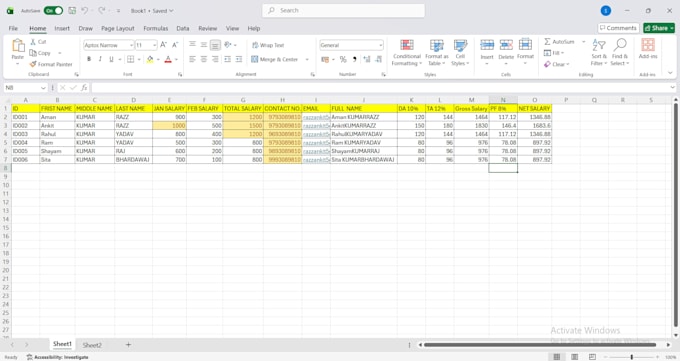
Task: Apply yellow fill color swatch
Action: tap(150, 59)
